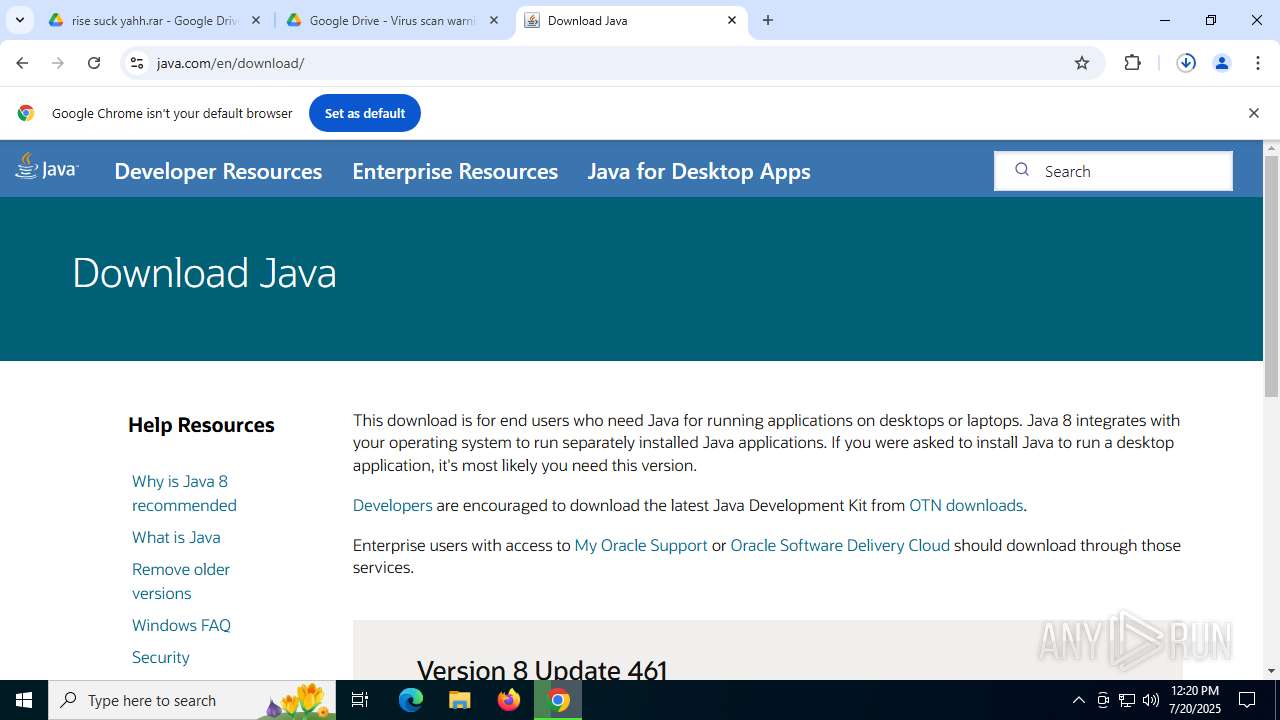Go back with the browser back arrow
The image size is (1280, 720).
pos(22,63)
